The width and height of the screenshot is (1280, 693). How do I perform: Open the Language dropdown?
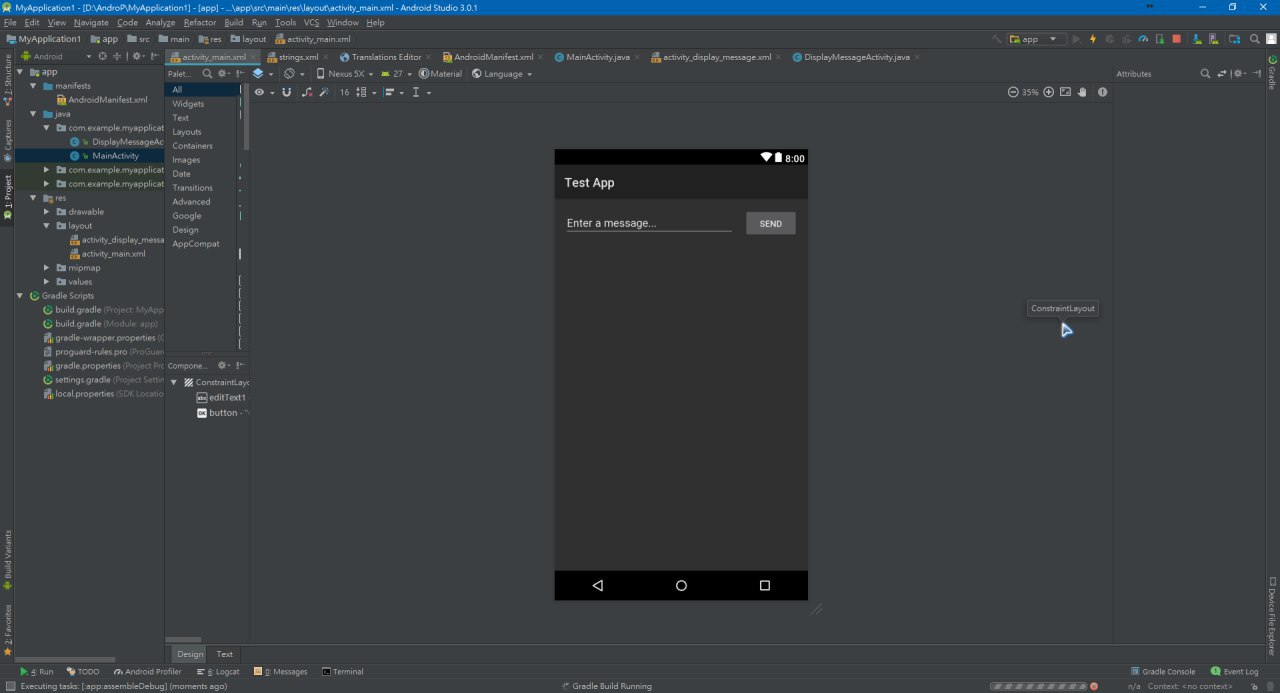pos(502,74)
